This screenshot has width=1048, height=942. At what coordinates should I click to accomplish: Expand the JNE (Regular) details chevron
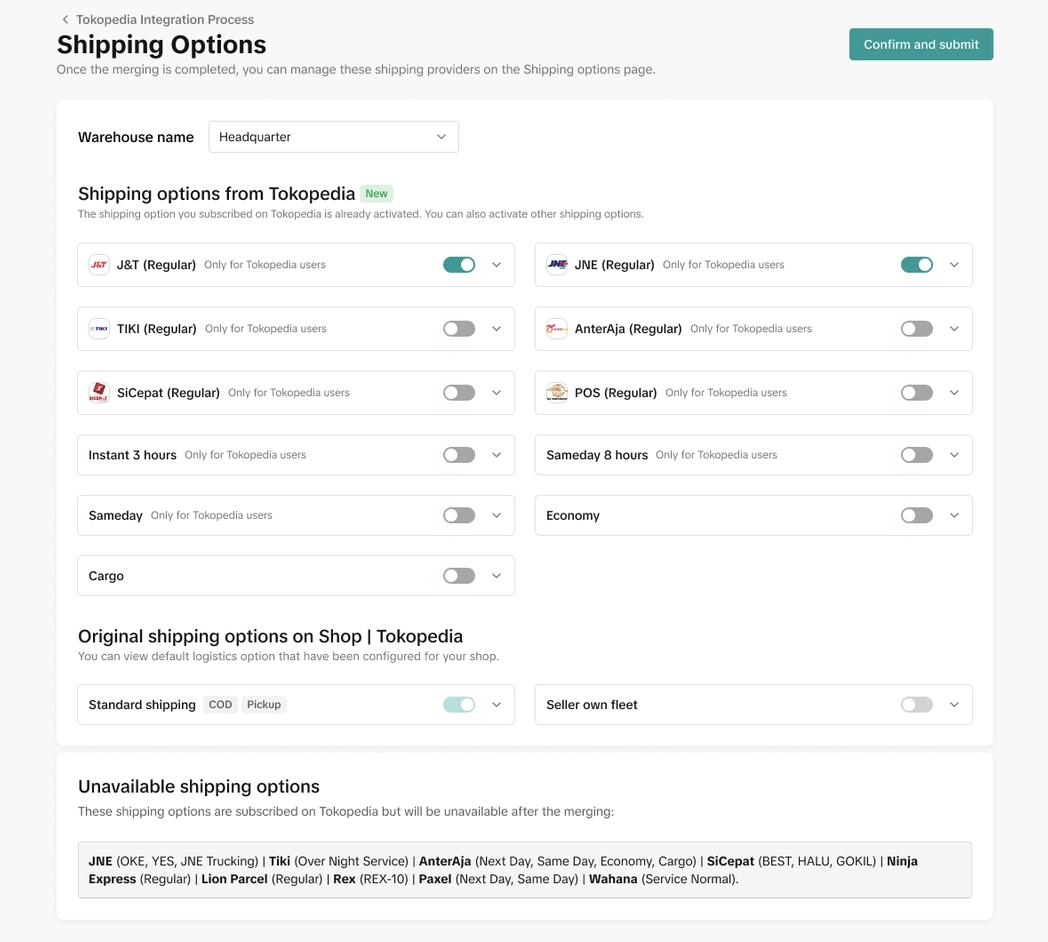click(954, 265)
